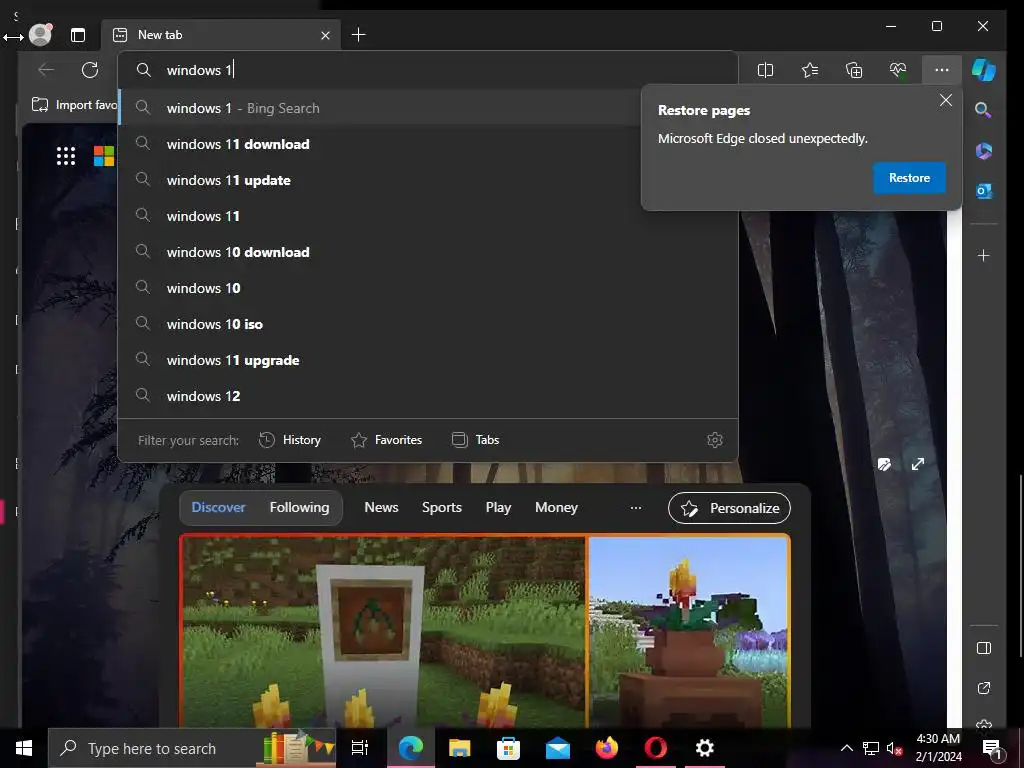Click the Personalize button
The width and height of the screenshot is (1024, 768).
(729, 508)
